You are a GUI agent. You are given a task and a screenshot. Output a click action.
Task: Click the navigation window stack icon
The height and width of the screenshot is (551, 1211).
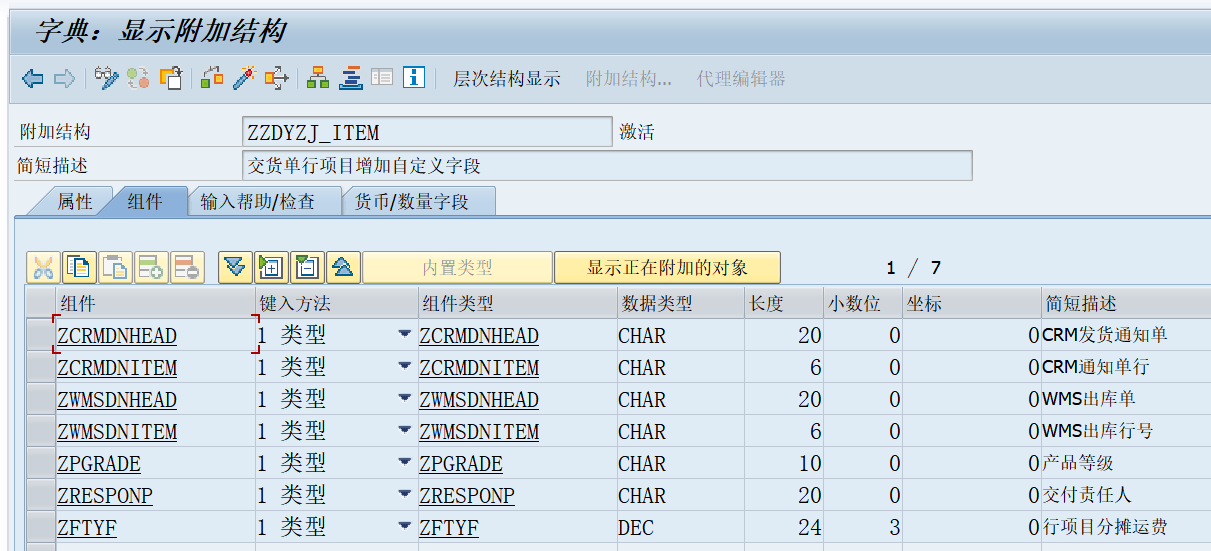point(351,78)
